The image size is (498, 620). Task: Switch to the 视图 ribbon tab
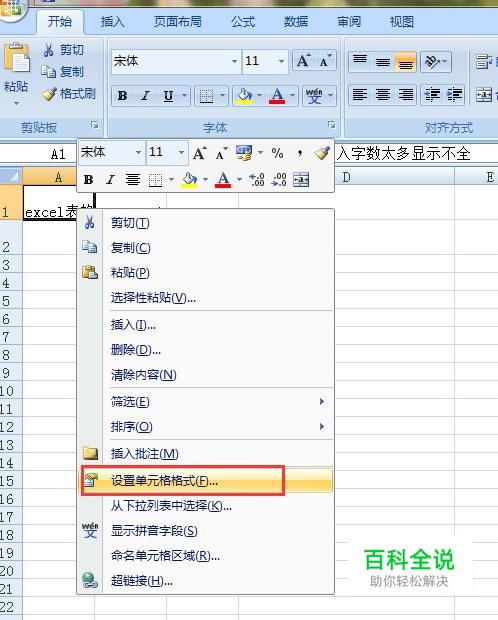point(401,21)
